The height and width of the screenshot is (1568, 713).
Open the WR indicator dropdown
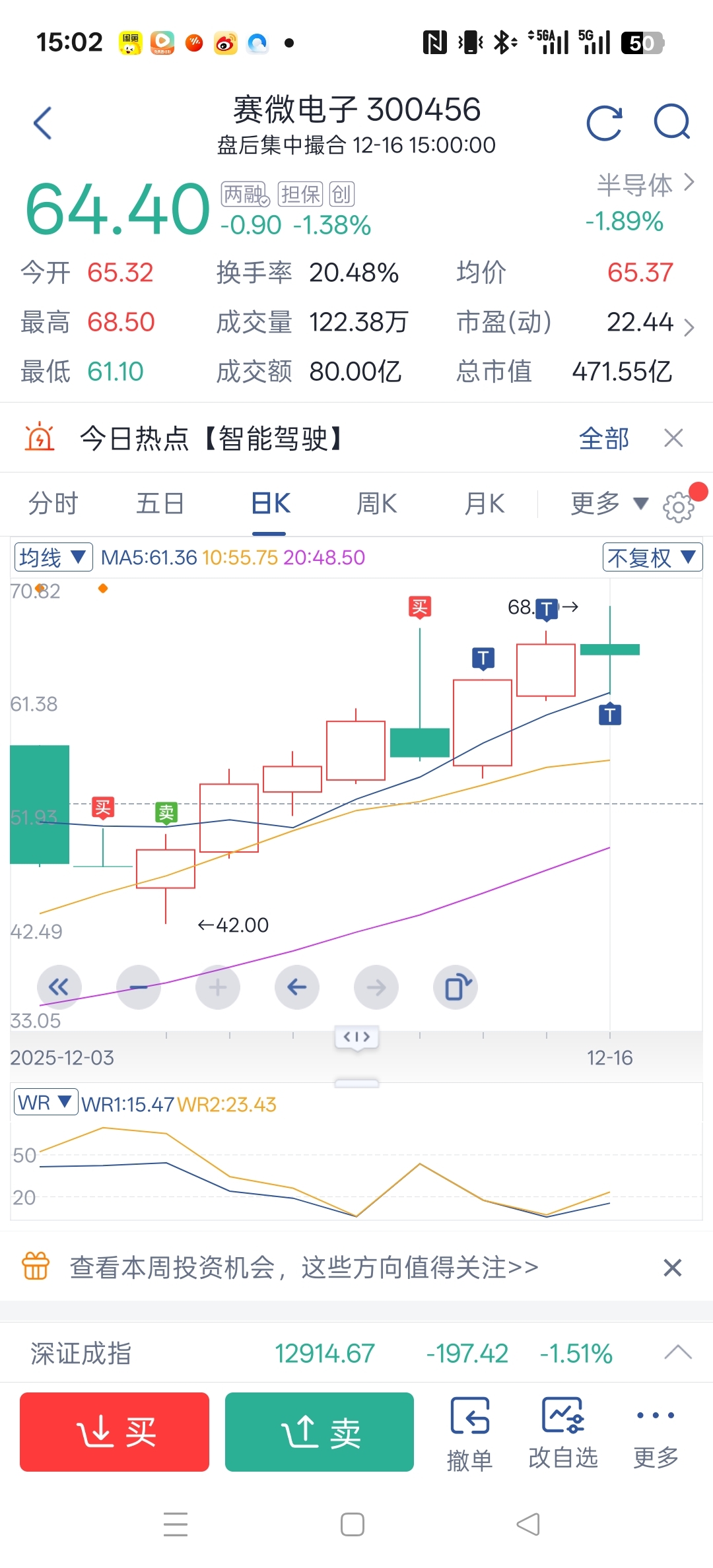click(x=45, y=1103)
